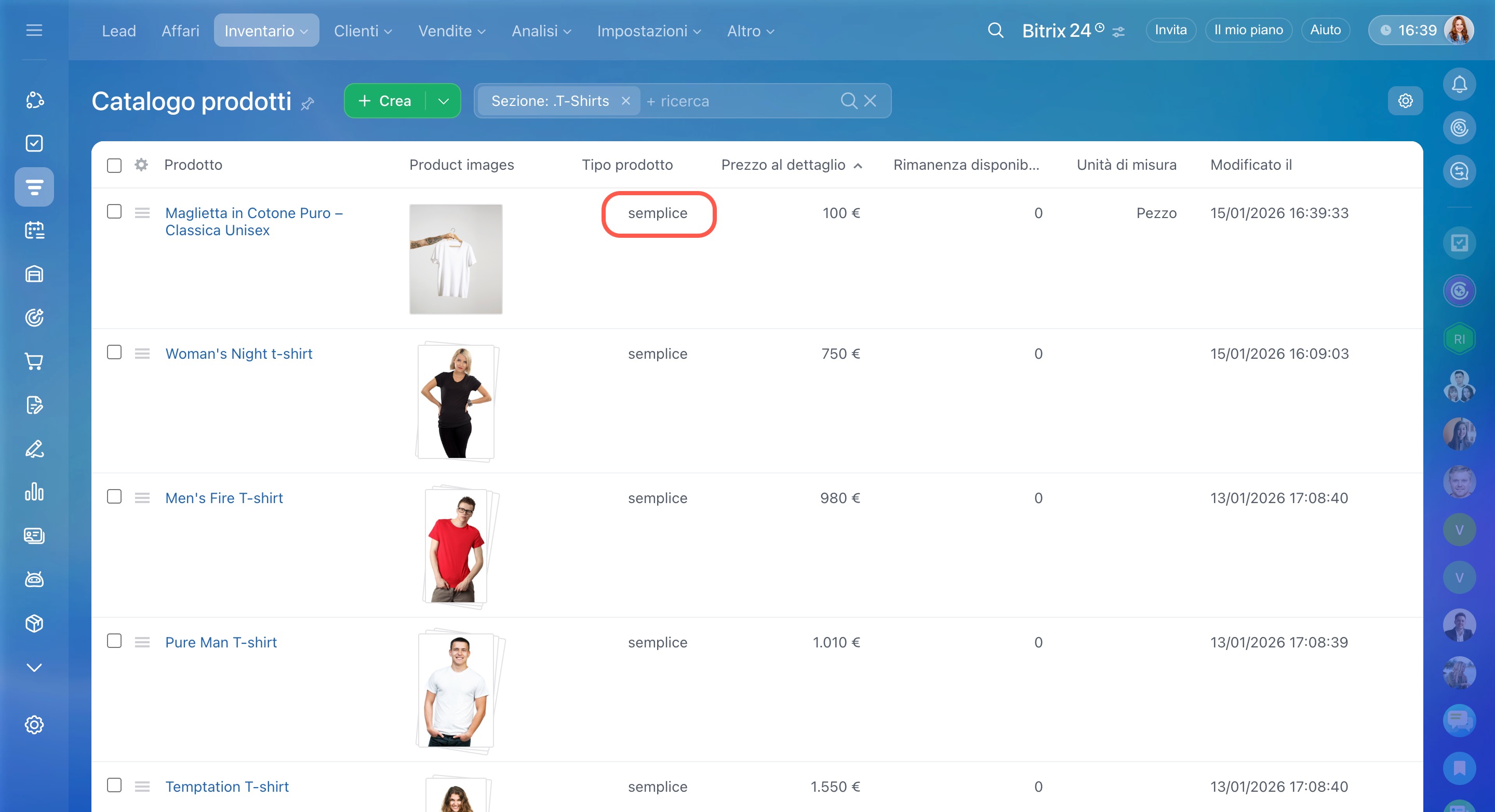This screenshot has width=1495, height=812.
Task: Click the notifications bell icon
Action: pyautogui.click(x=1459, y=85)
